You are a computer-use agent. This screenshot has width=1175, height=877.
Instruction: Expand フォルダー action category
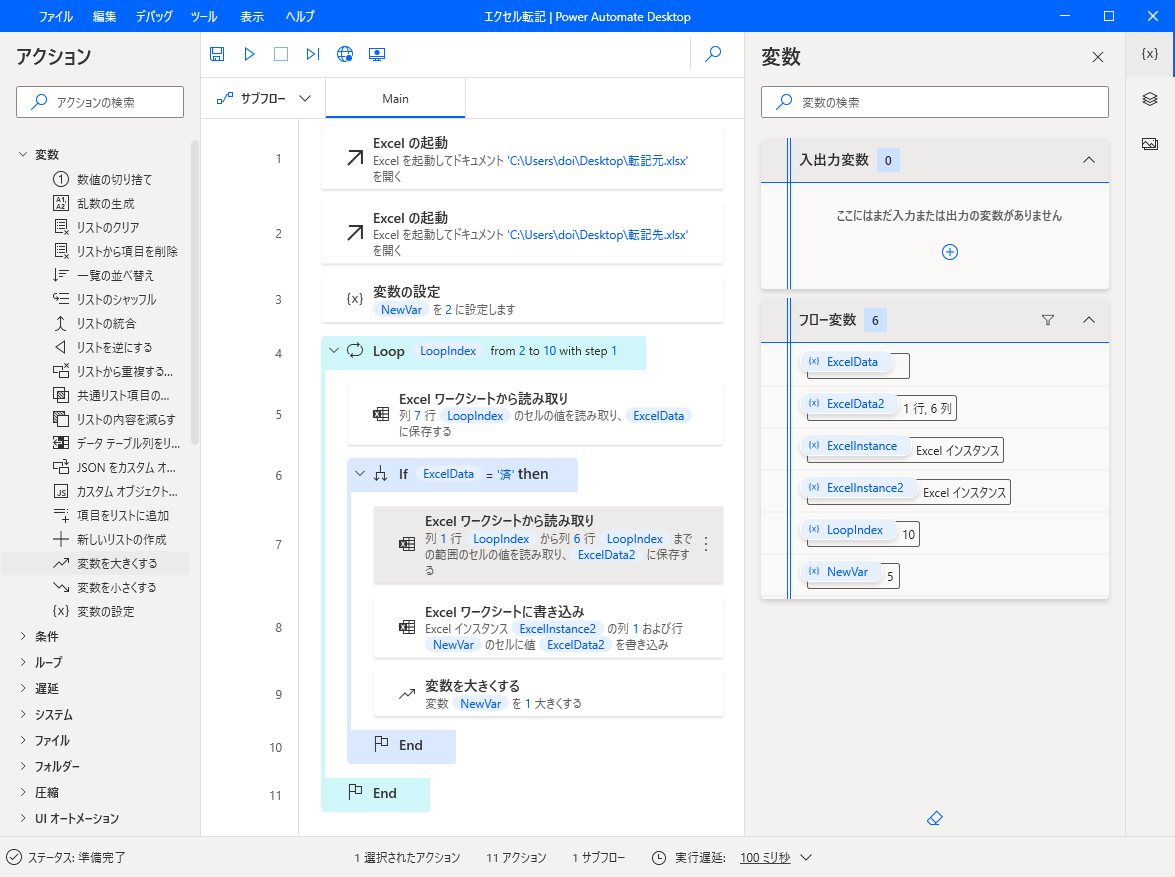(x=22, y=766)
